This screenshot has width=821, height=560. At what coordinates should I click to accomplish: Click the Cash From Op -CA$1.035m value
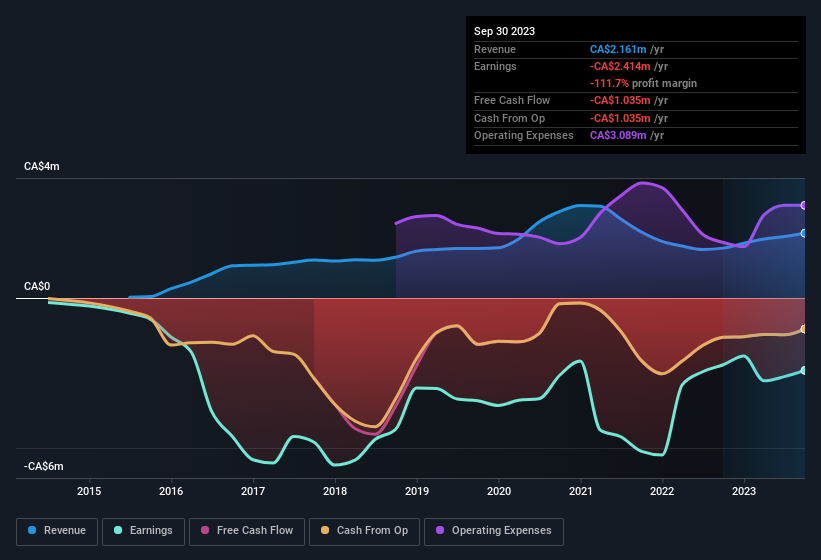pos(620,118)
